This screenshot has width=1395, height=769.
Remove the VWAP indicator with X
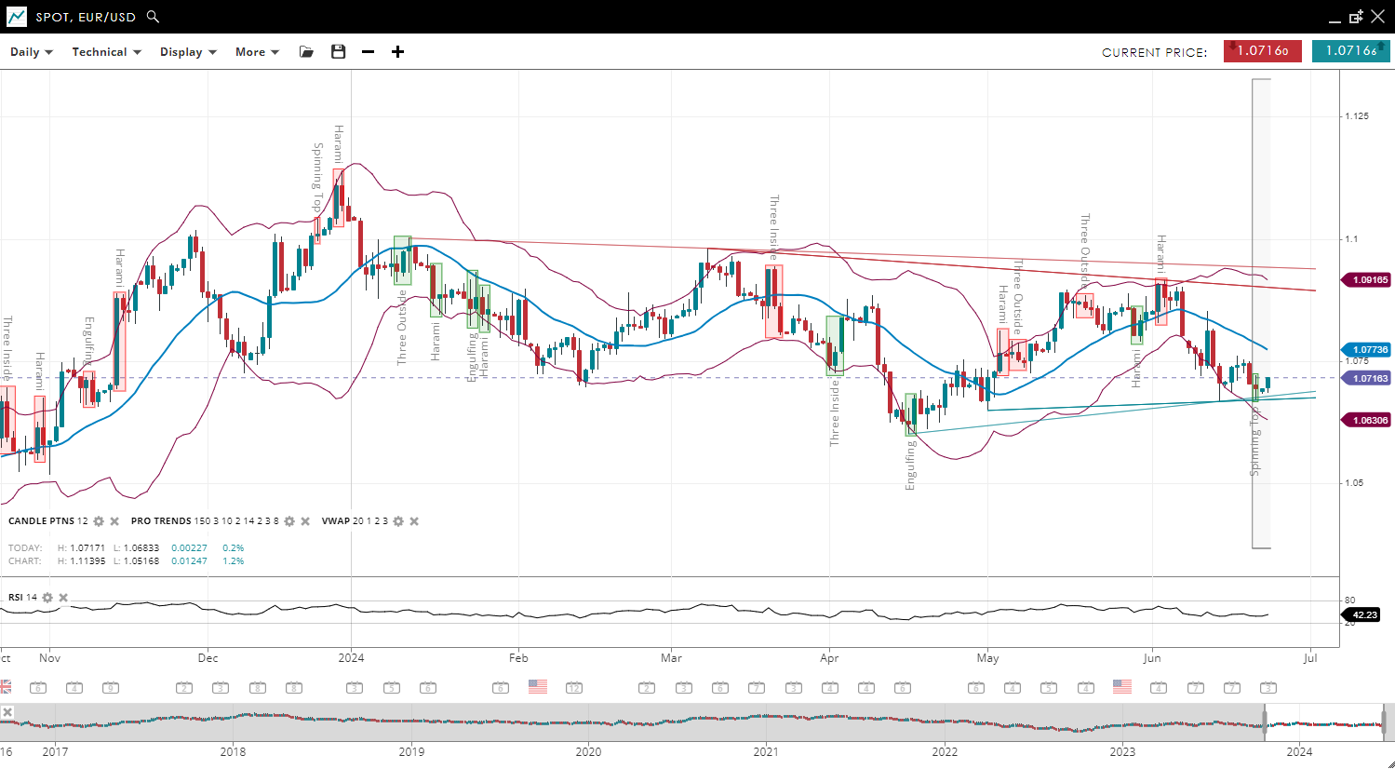(414, 522)
